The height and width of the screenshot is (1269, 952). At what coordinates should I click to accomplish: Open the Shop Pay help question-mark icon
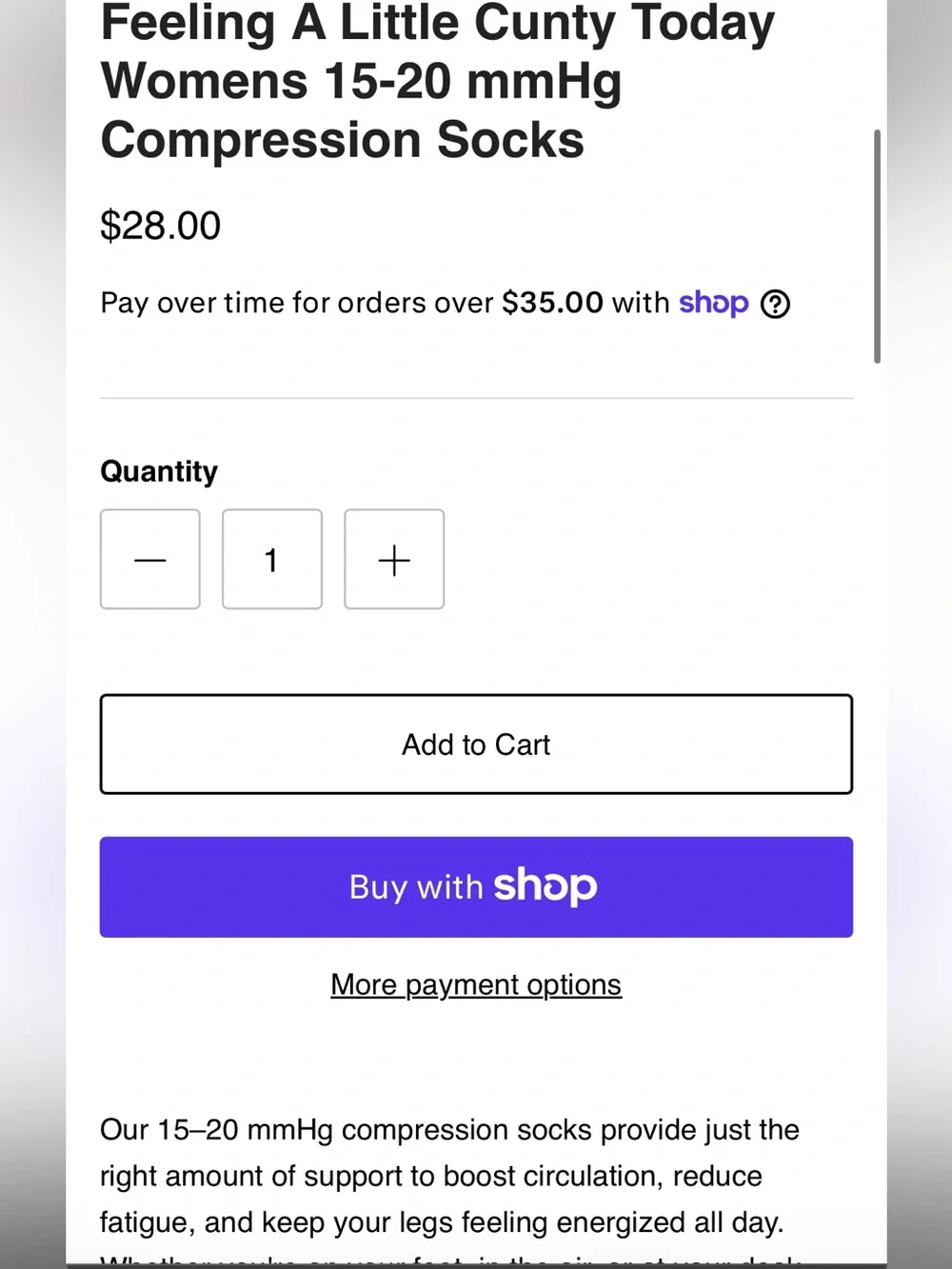tap(775, 304)
